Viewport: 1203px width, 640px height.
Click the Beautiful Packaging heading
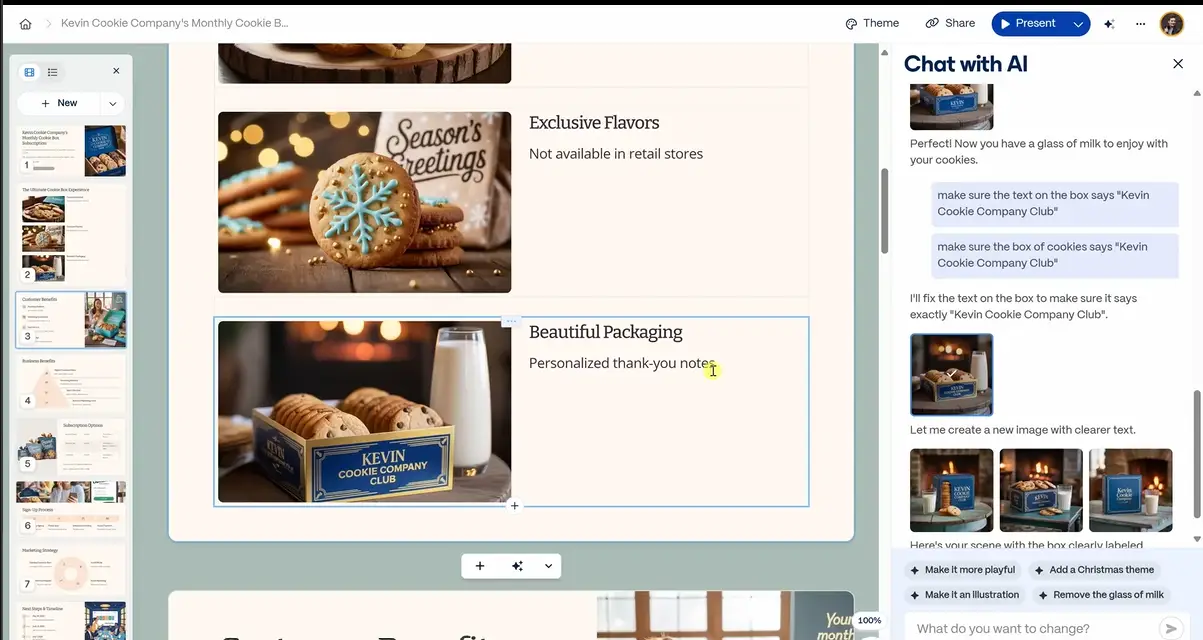tap(606, 332)
